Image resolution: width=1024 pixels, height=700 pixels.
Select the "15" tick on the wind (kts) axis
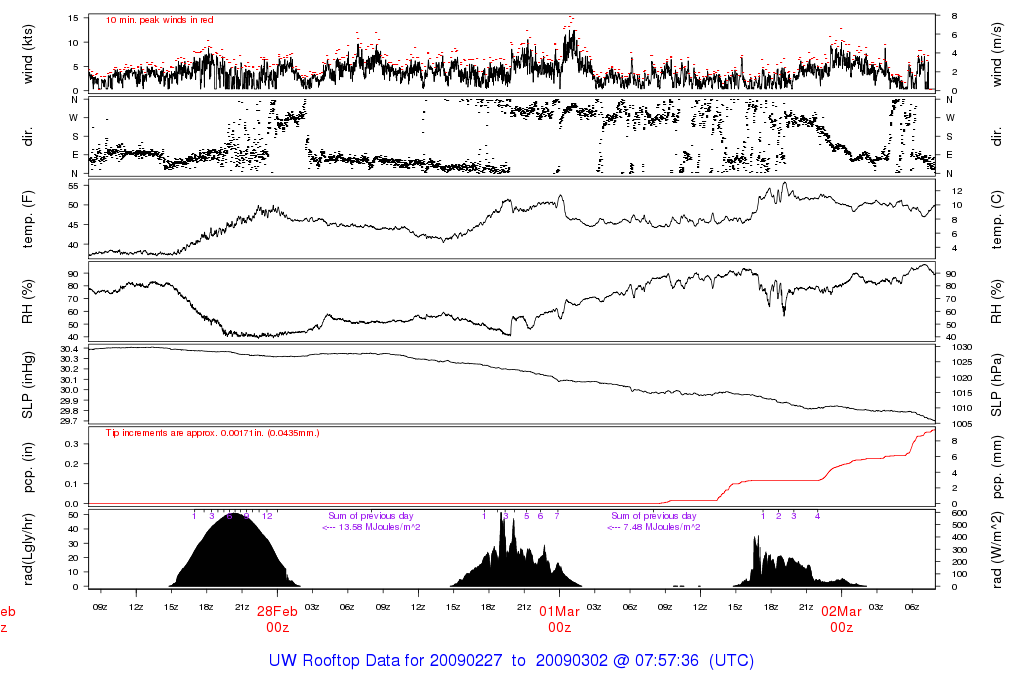coord(73,18)
